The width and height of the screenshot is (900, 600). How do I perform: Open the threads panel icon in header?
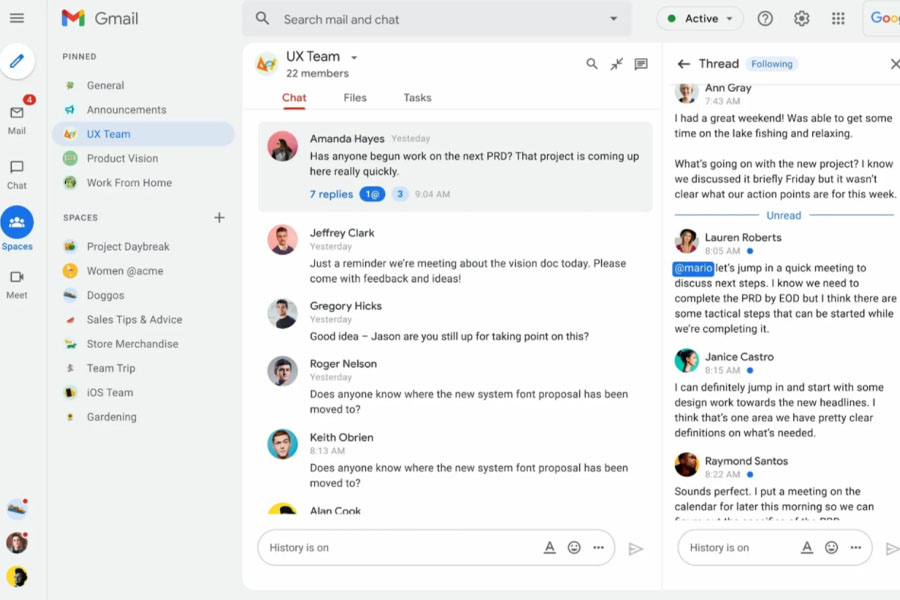click(x=641, y=64)
